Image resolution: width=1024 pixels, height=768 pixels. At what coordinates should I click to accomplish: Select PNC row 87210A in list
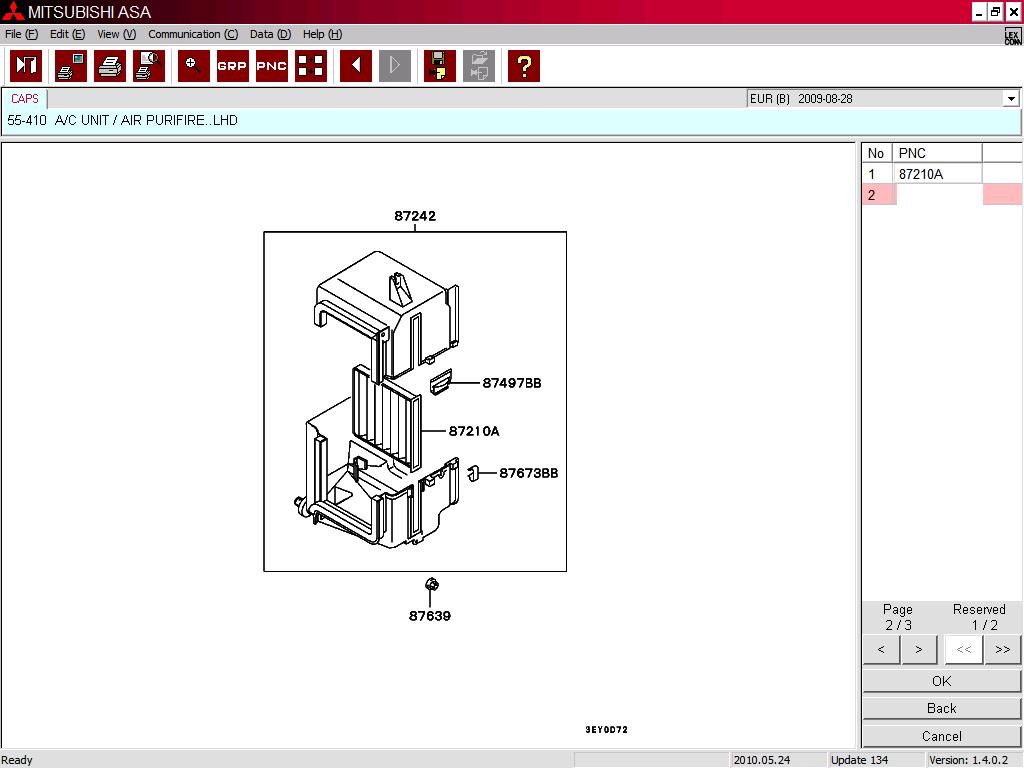pyautogui.click(x=921, y=174)
